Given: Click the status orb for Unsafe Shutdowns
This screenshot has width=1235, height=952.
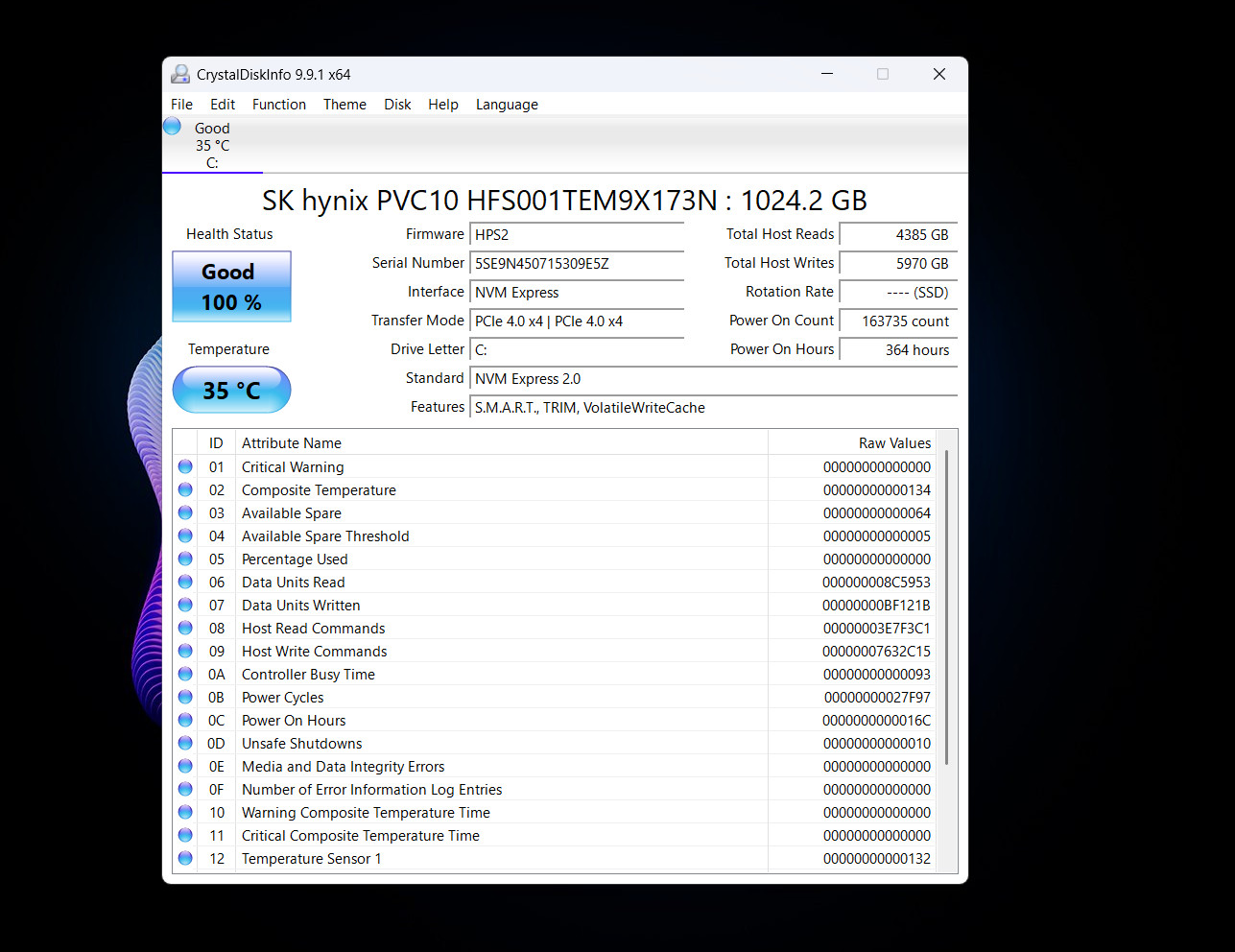Looking at the screenshot, I should [185, 743].
